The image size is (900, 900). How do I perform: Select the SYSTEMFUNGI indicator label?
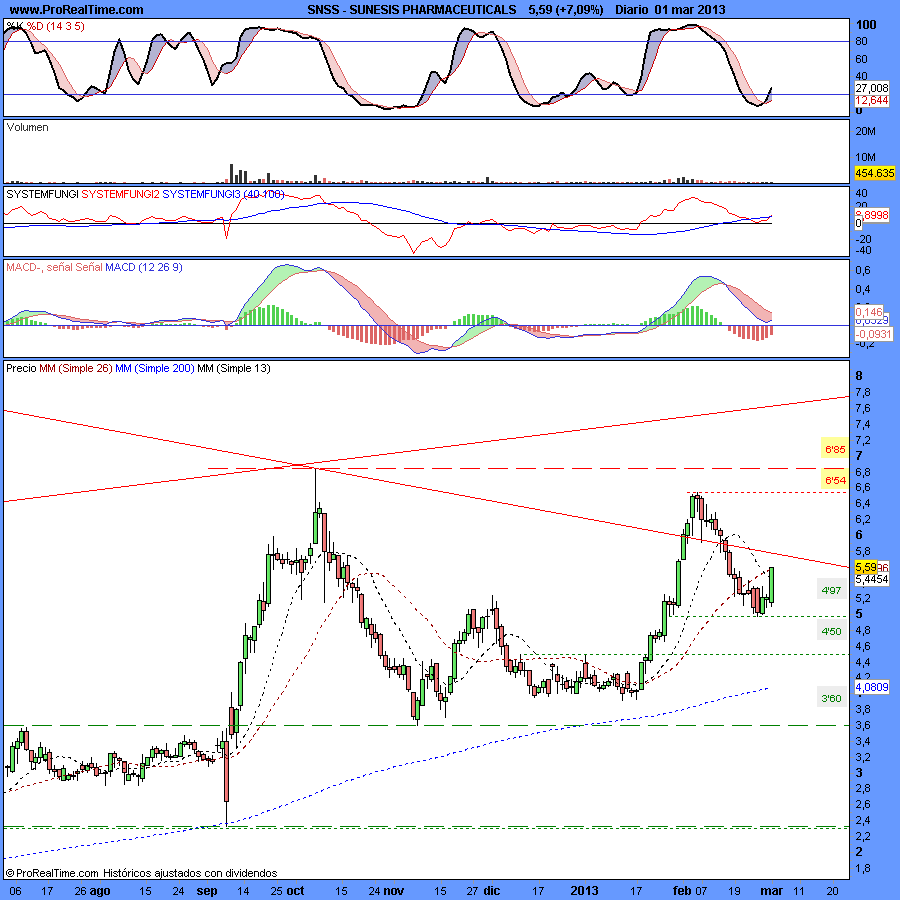coord(42,194)
